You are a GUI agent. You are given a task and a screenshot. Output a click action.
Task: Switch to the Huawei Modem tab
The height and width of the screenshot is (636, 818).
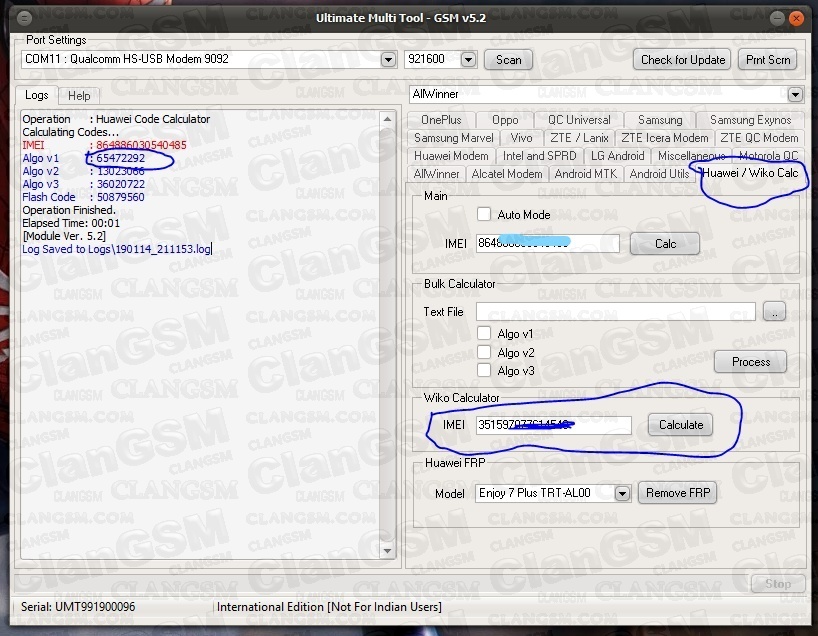coord(451,156)
